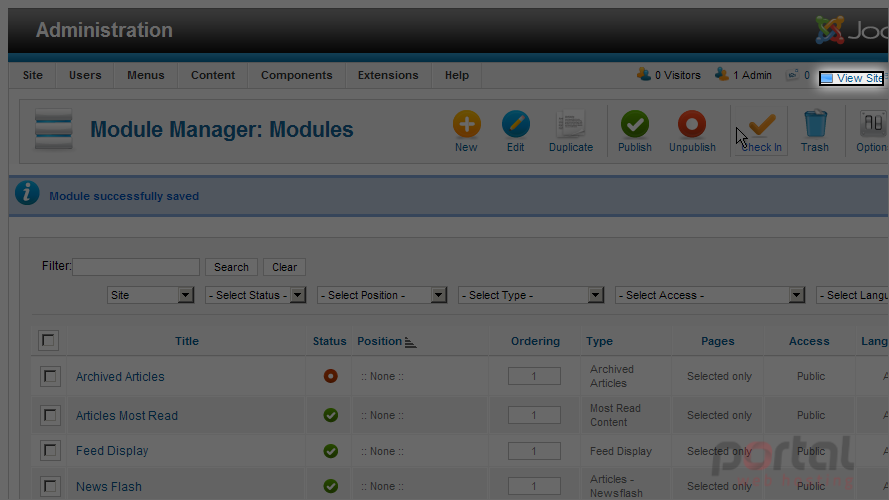The width and height of the screenshot is (889, 500).
Task: Click the New module toolbar icon
Action: tap(467, 124)
